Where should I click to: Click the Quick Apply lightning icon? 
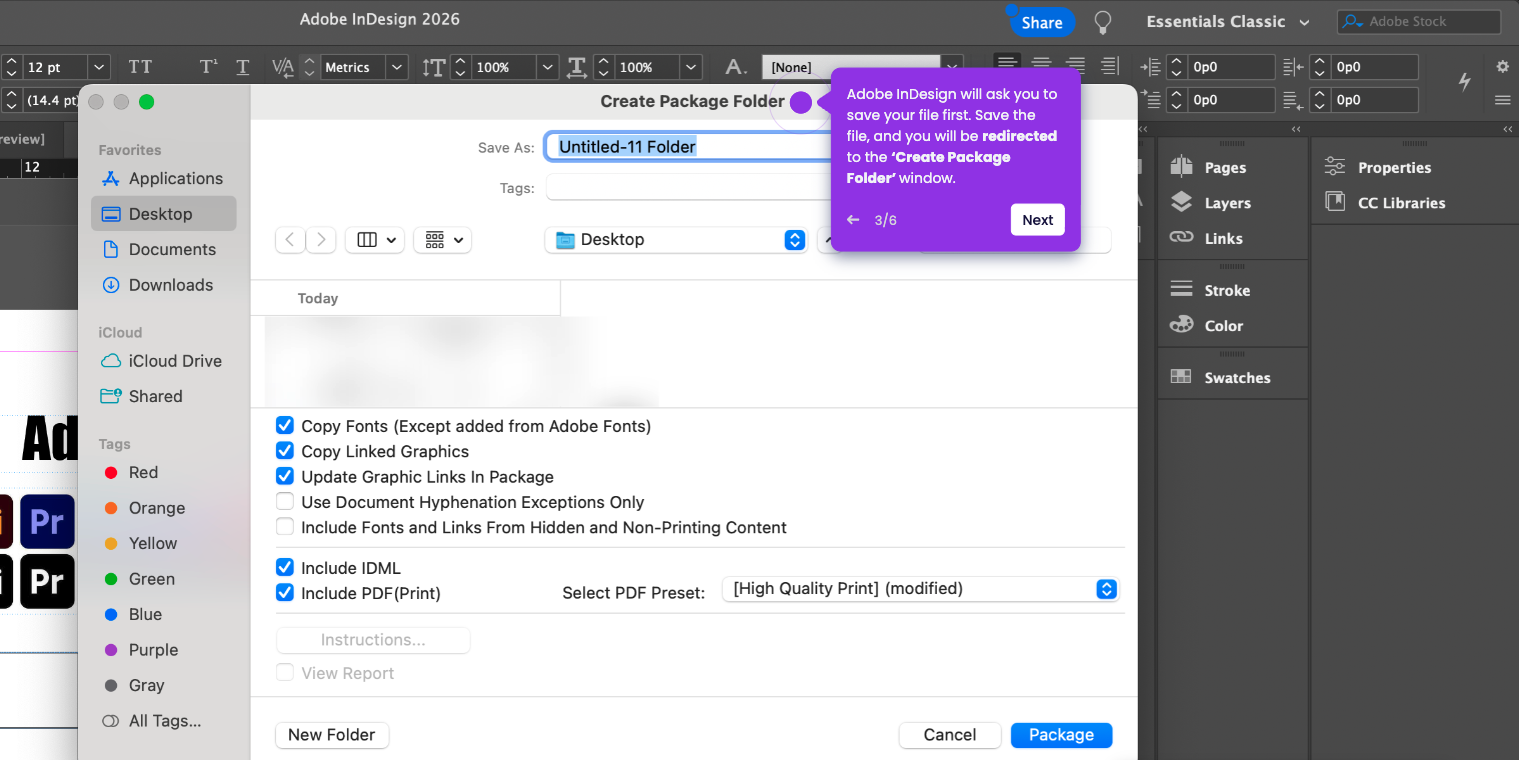[x=1464, y=82]
